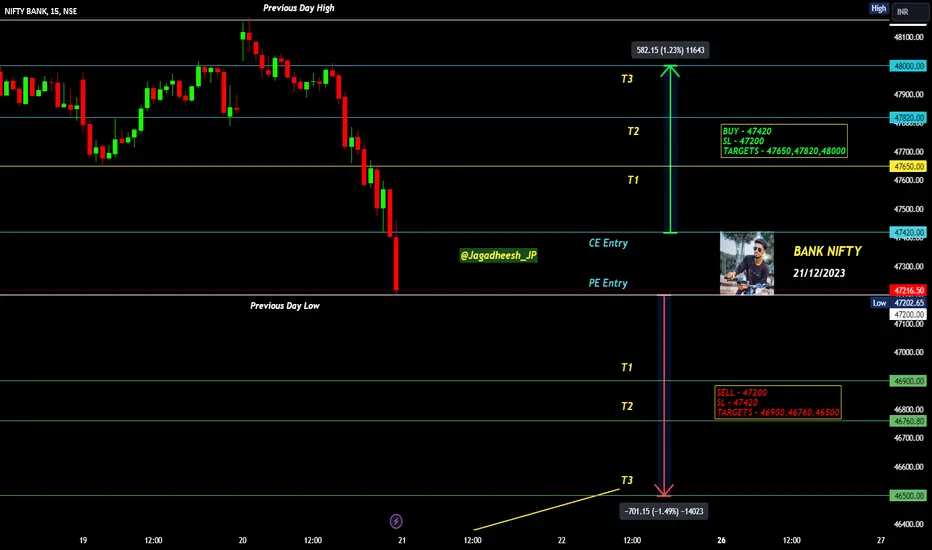
Task: Click the -701.15 (-1.49%) measurement label
Action: tap(664, 511)
